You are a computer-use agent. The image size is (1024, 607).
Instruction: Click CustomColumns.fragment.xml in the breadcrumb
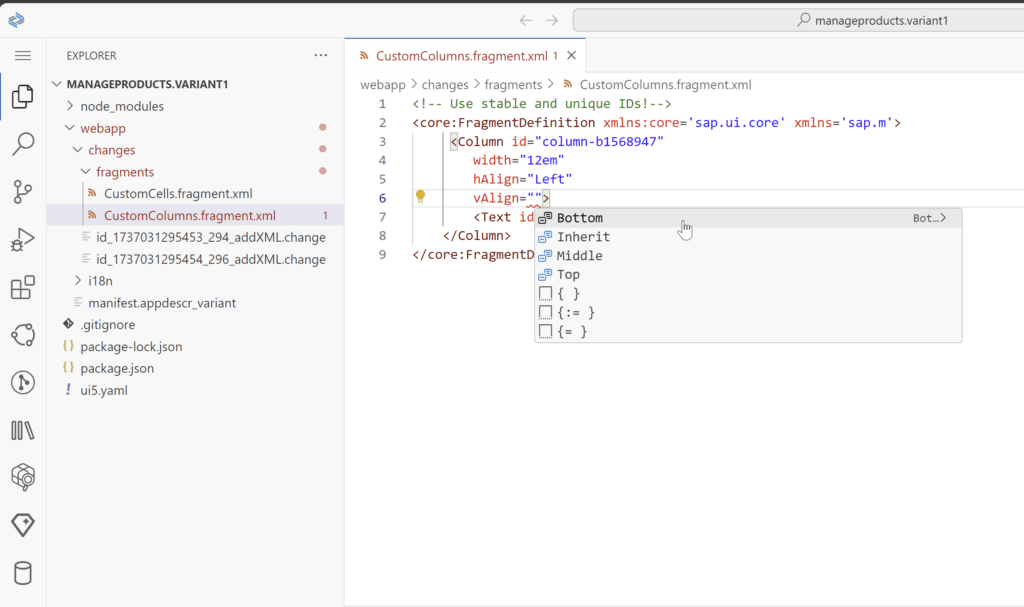[665, 84]
